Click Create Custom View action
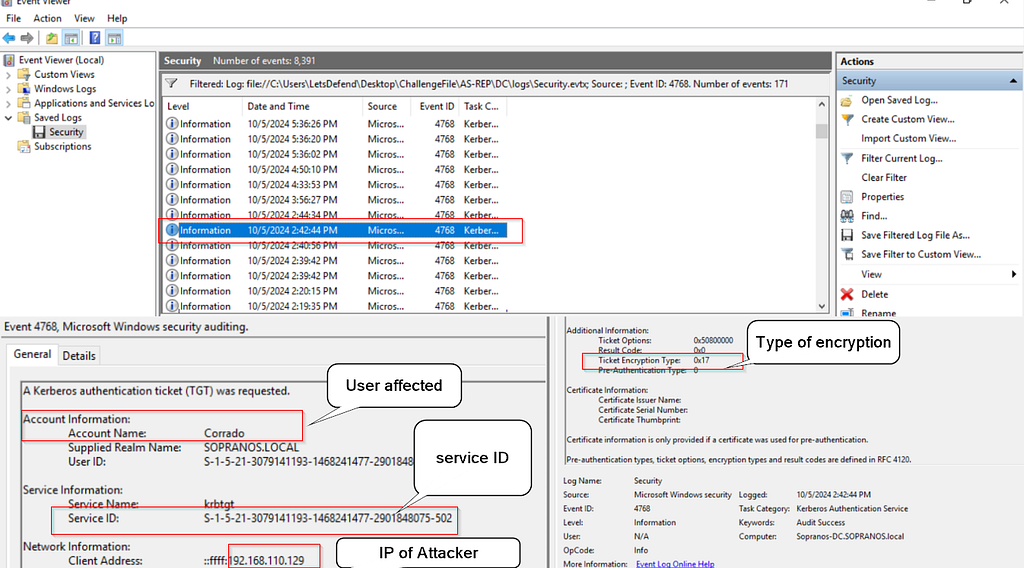This screenshot has width=1024, height=568. point(908,119)
